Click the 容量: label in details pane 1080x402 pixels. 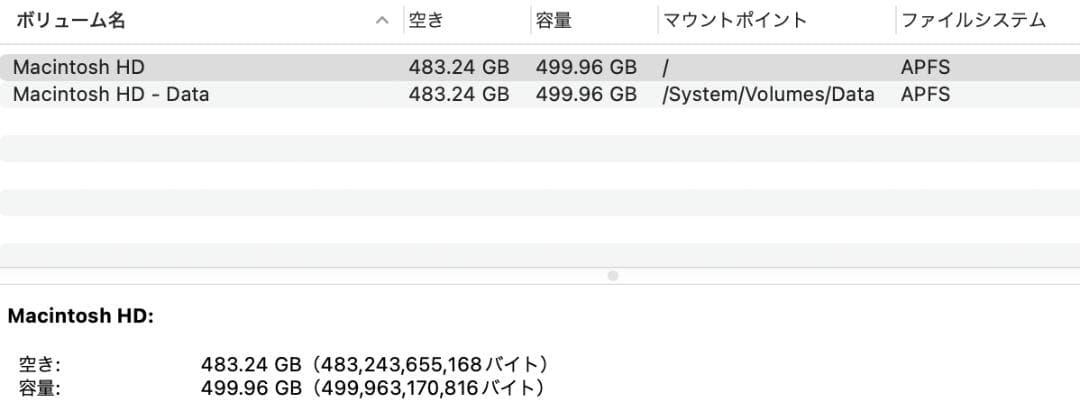[40, 388]
